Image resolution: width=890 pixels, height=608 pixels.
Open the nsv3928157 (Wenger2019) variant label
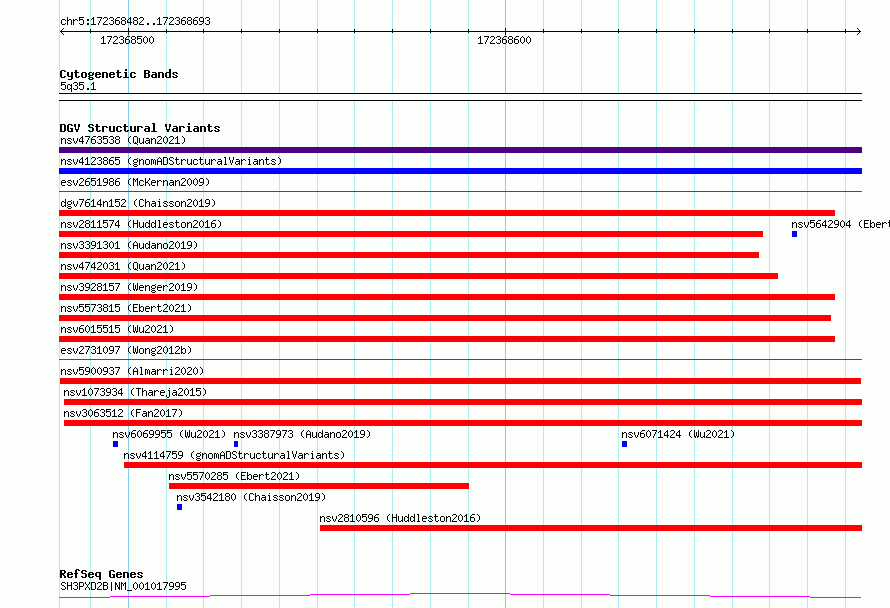point(129,287)
